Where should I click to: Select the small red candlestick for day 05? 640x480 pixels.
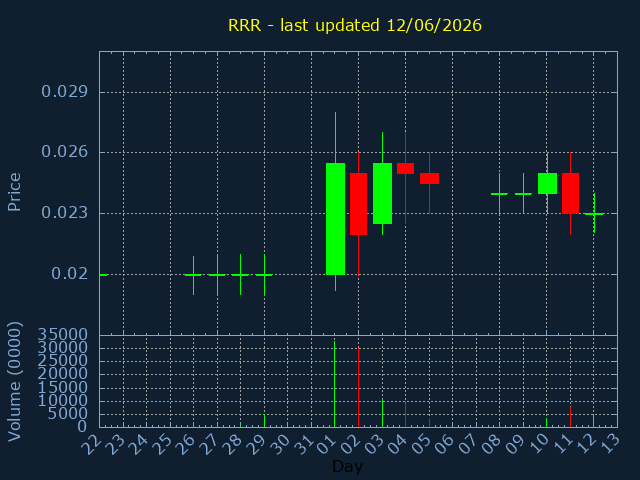click(x=429, y=178)
